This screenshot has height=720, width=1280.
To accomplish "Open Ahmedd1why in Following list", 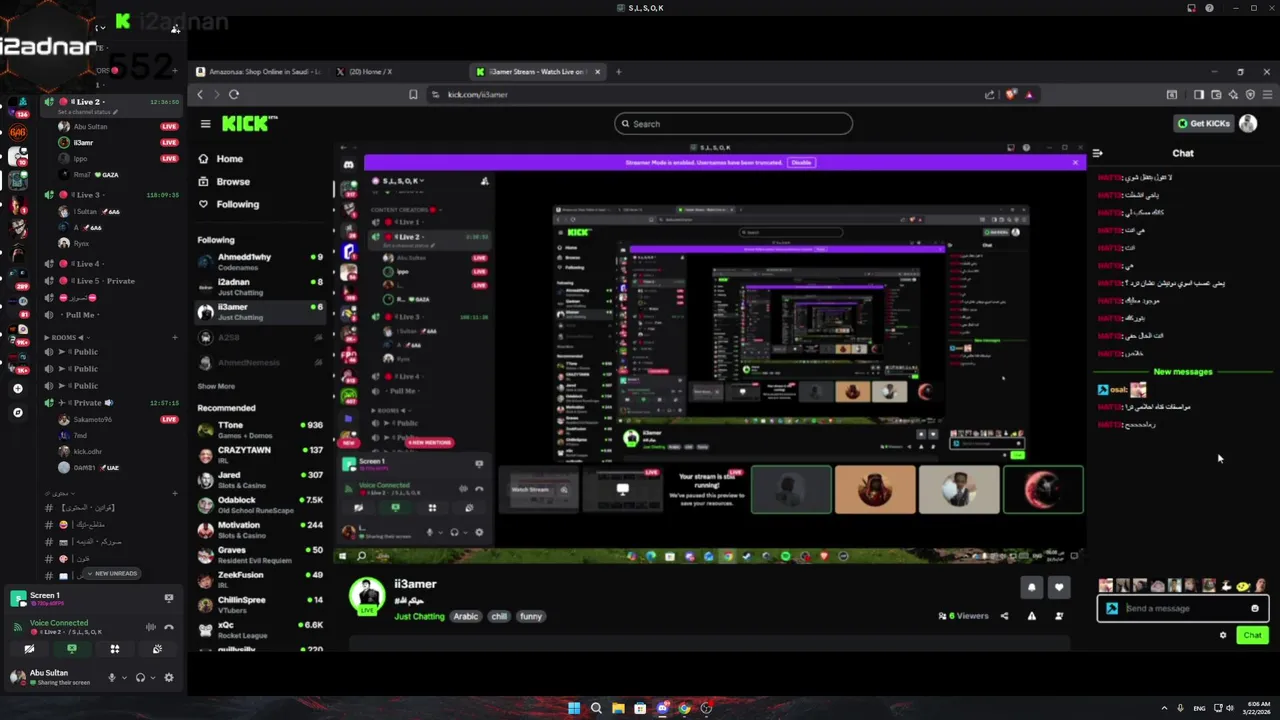I will pyautogui.click(x=260, y=262).
